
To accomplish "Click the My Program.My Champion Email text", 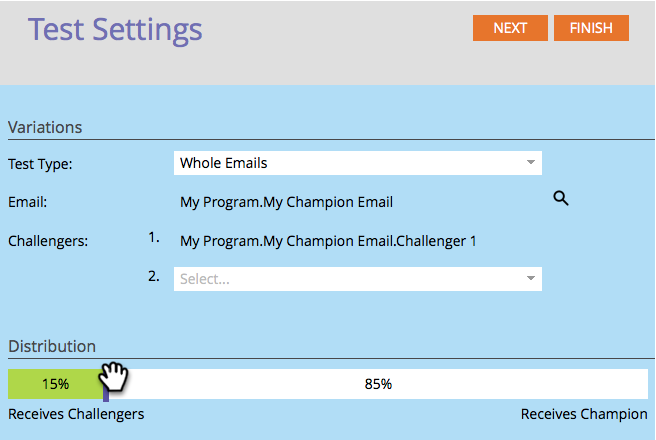I will coord(286,202).
